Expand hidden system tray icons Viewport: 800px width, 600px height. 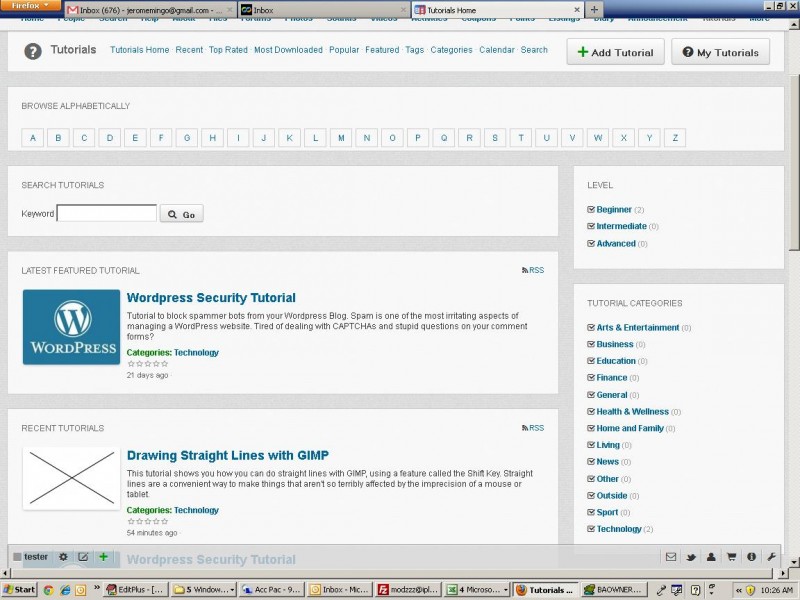click(x=738, y=590)
